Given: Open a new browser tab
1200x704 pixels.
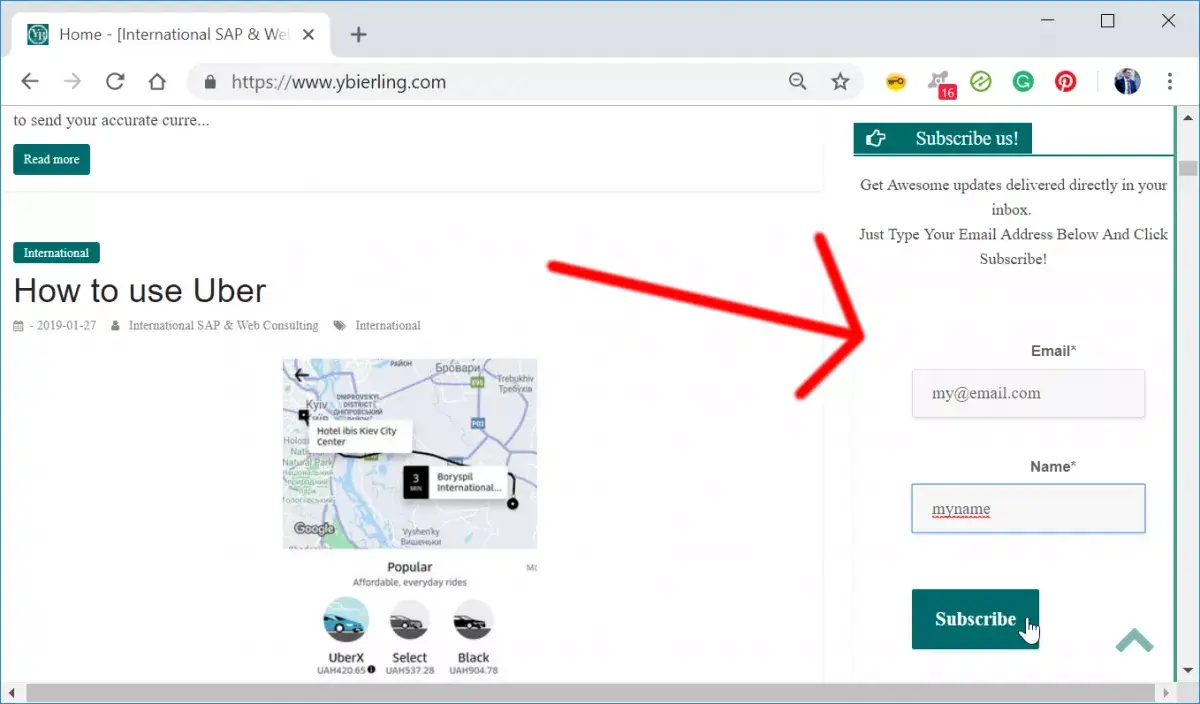Looking at the screenshot, I should coord(359,34).
